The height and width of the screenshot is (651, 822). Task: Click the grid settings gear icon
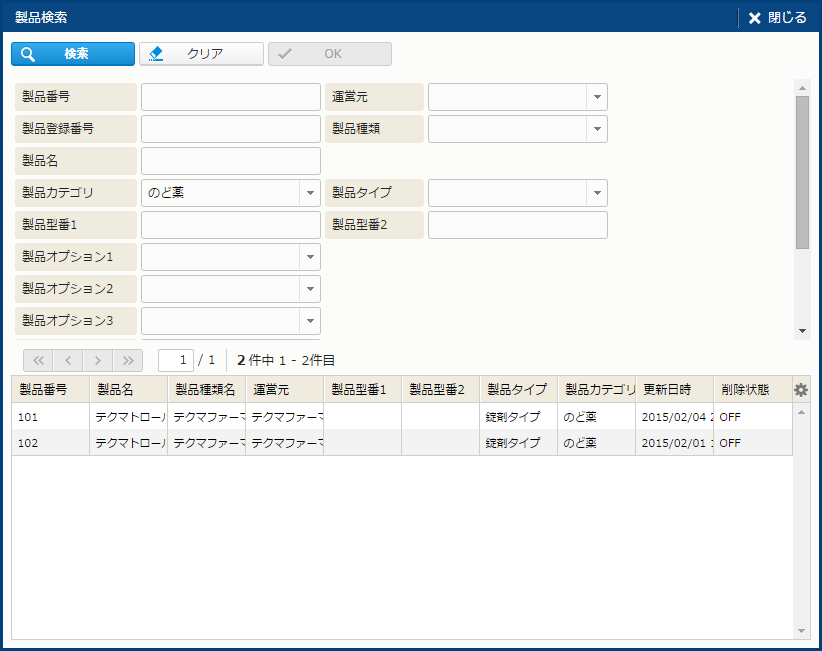[x=800, y=390]
